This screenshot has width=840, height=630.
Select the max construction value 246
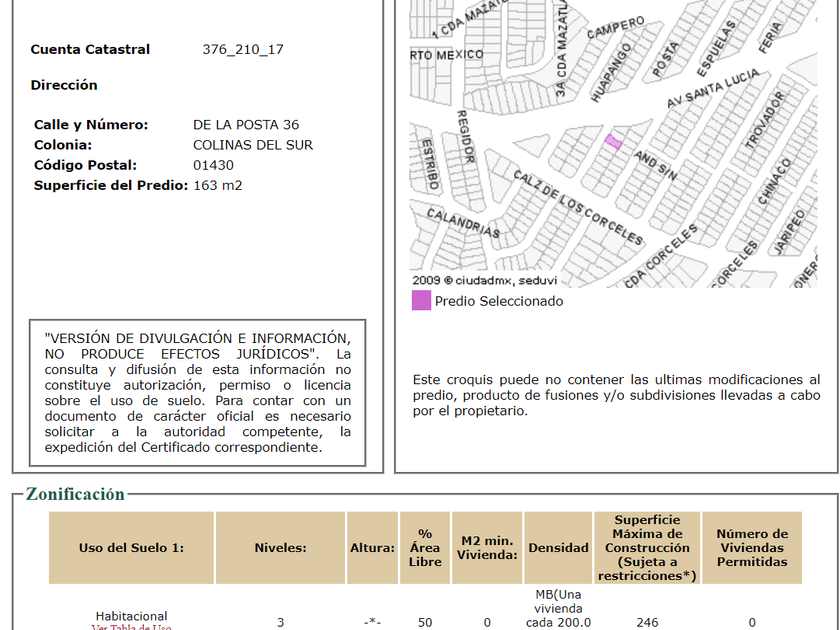click(647, 622)
